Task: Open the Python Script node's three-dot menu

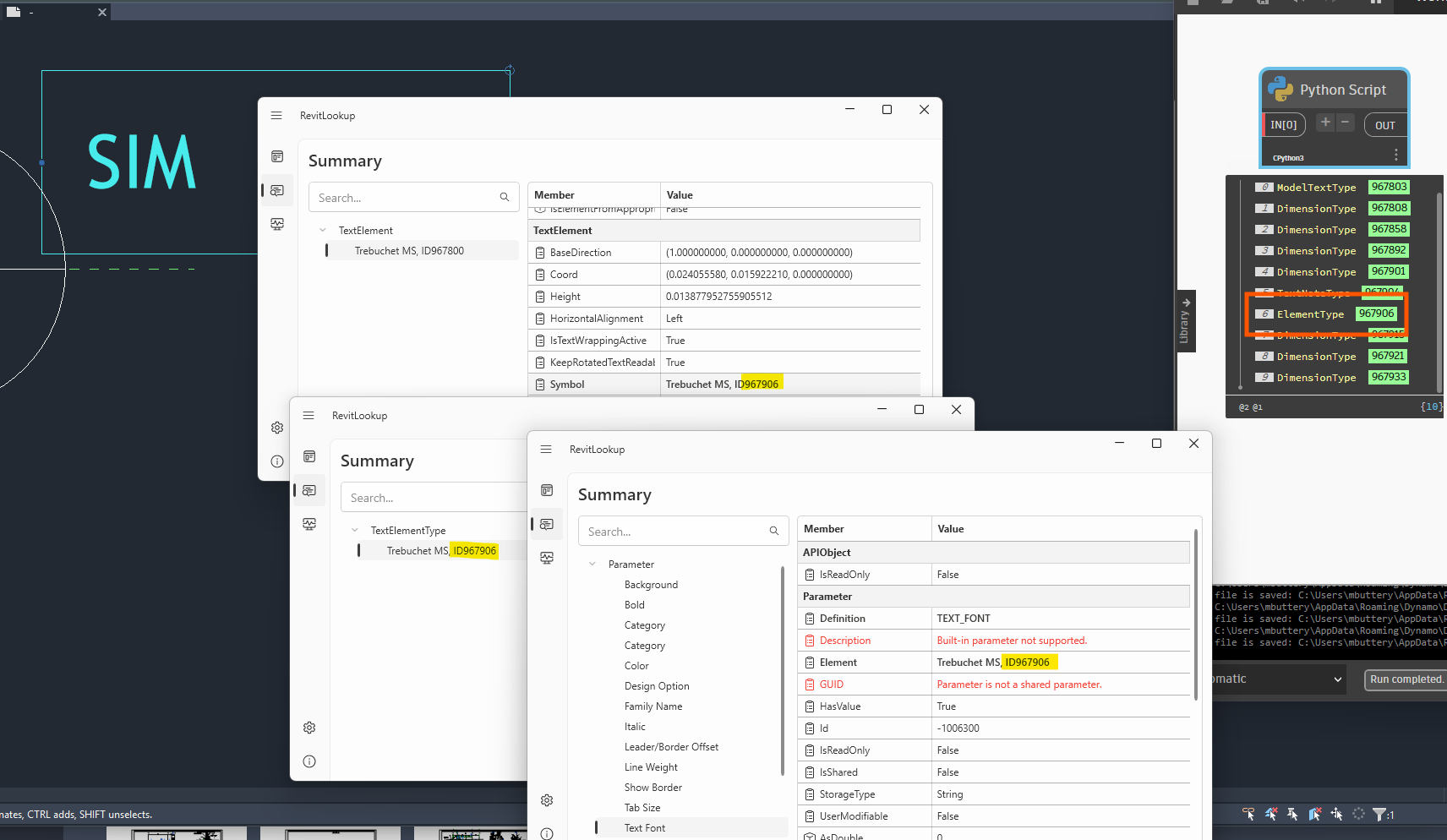Action: point(1395,155)
